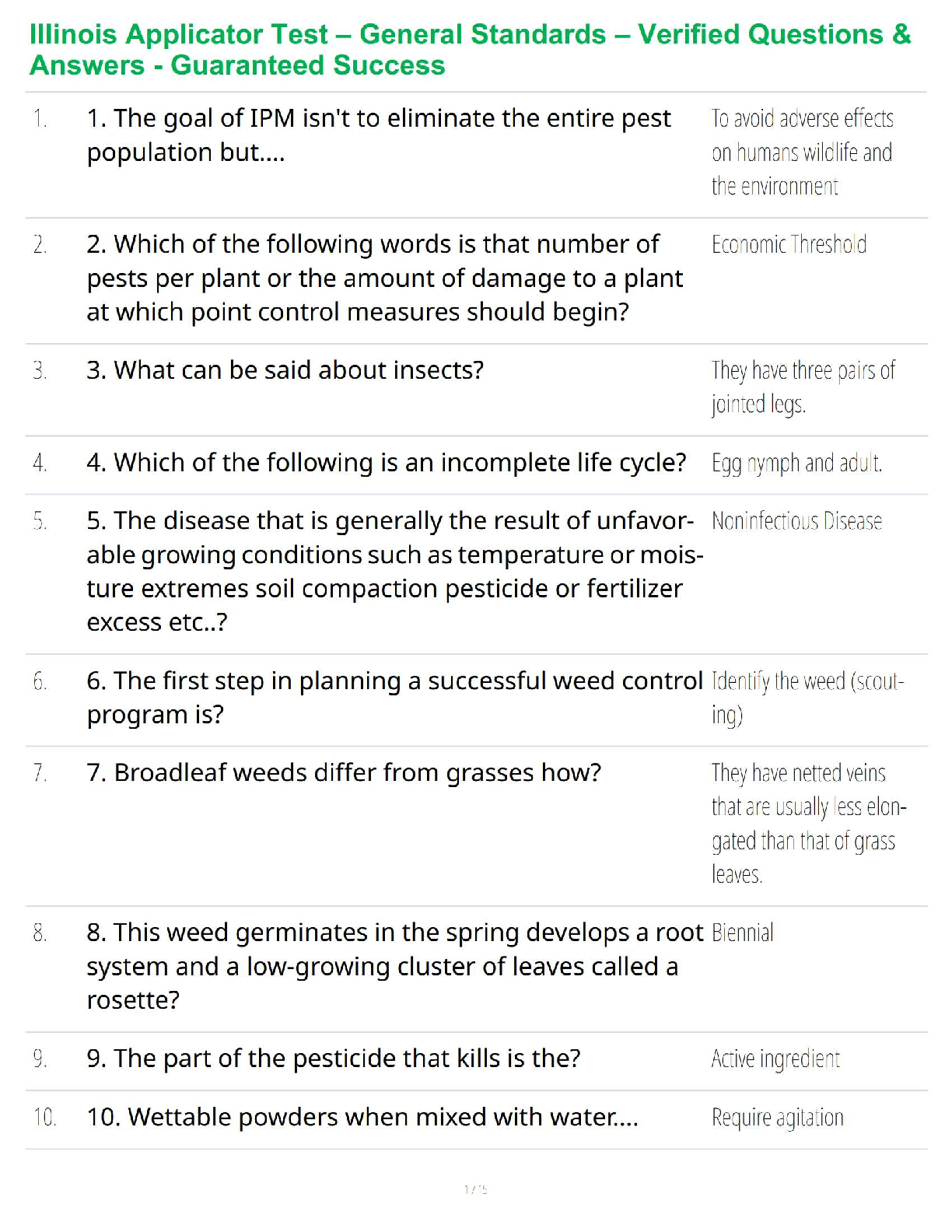Click the answer 'Biennial'
Image resolution: width=952 pixels, height=1232 pixels.
[742, 933]
